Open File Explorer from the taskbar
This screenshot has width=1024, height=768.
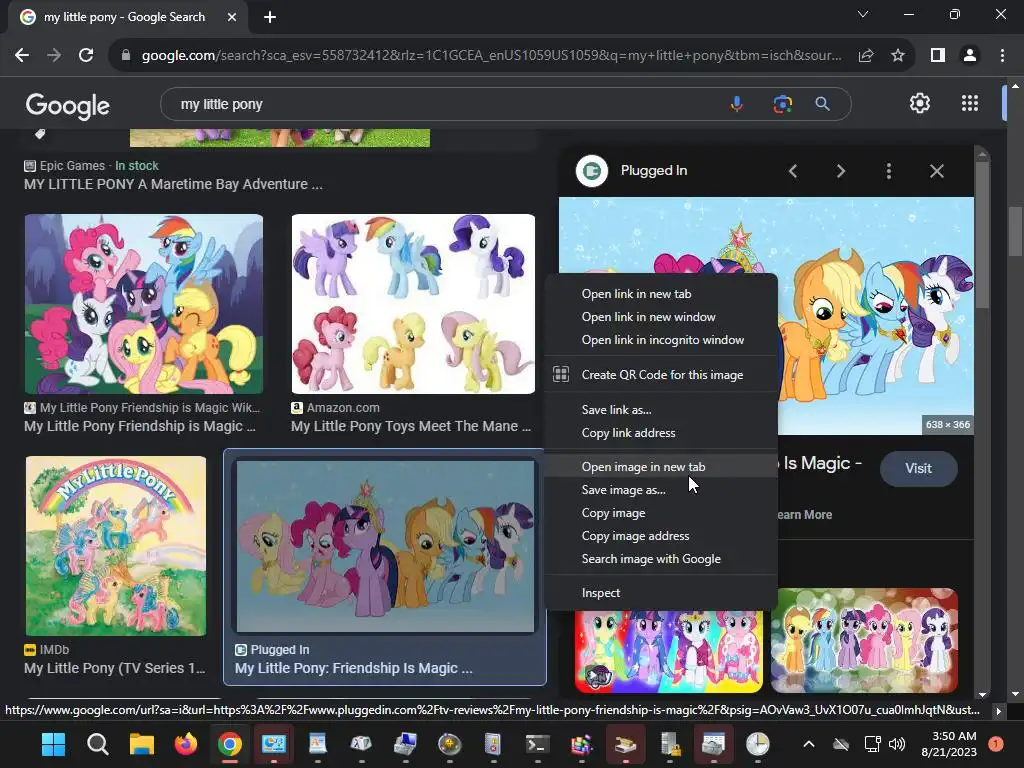coord(141,744)
